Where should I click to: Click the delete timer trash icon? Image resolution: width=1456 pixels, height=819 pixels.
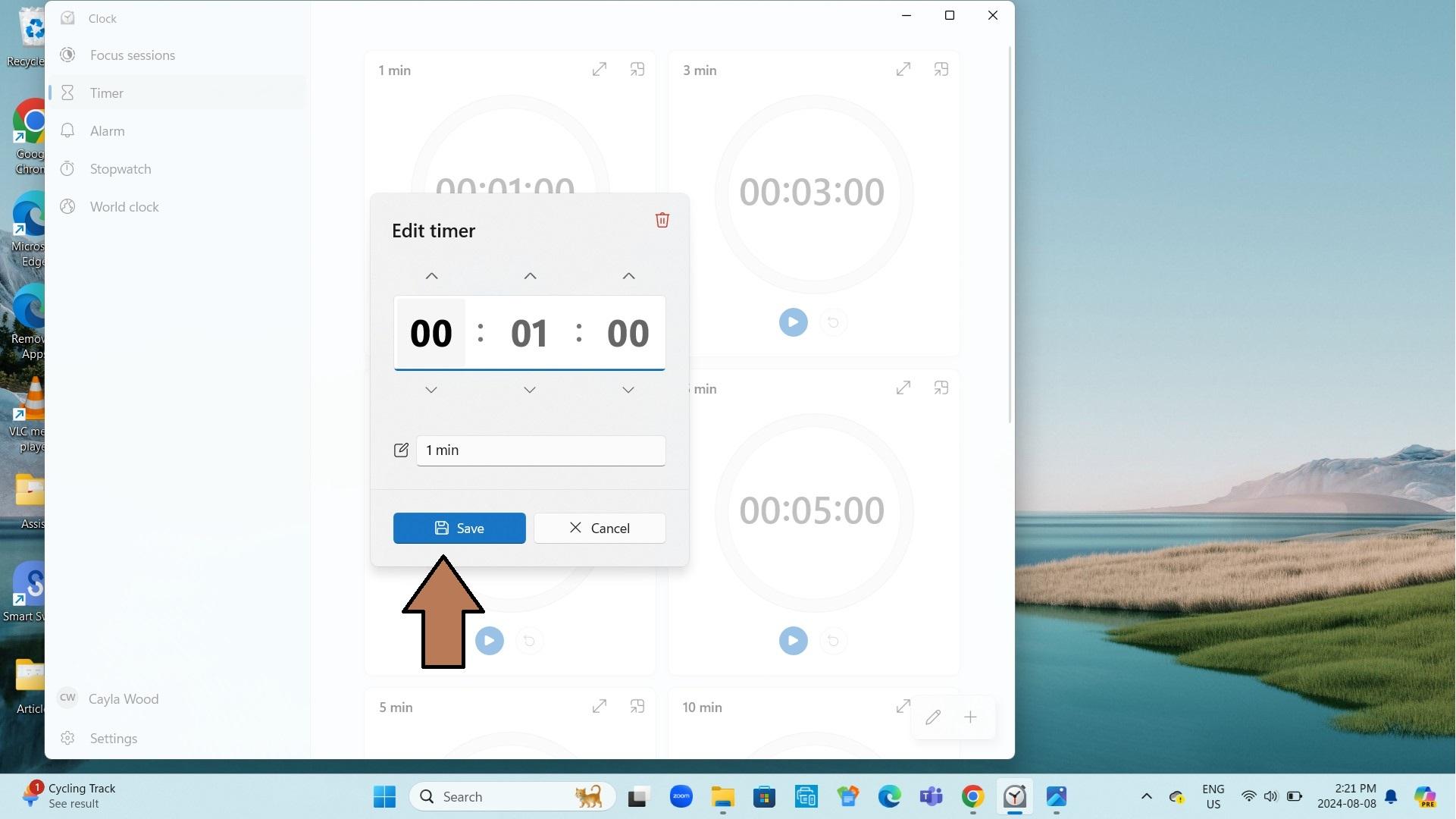coord(660,220)
